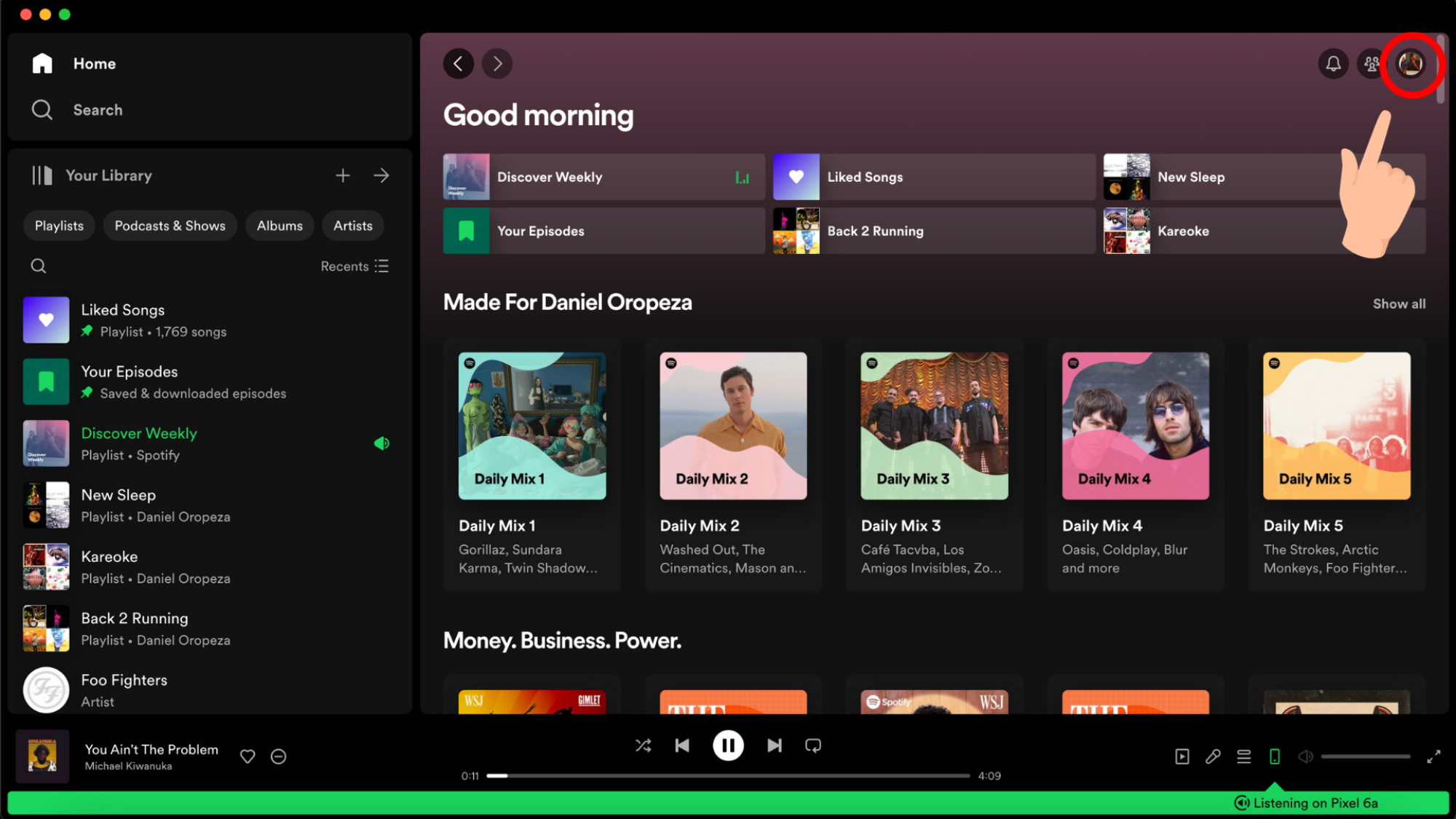Click the connect to device phone icon
Image resolution: width=1456 pixels, height=819 pixels.
1275,756
